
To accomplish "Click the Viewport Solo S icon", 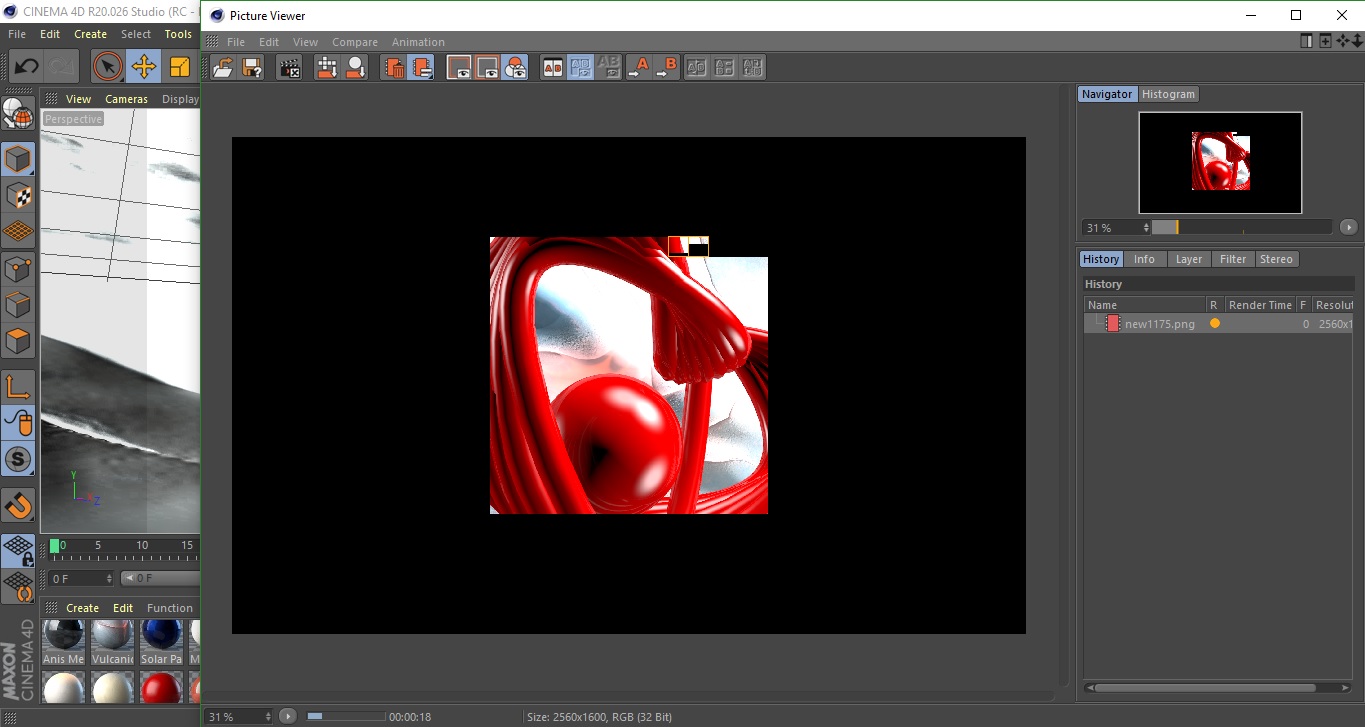I will 18,460.
